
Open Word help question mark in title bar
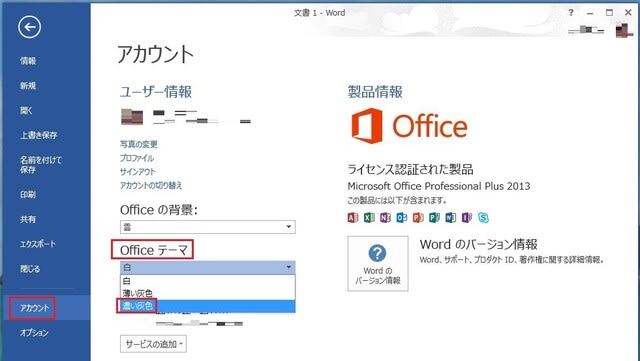(x=571, y=13)
